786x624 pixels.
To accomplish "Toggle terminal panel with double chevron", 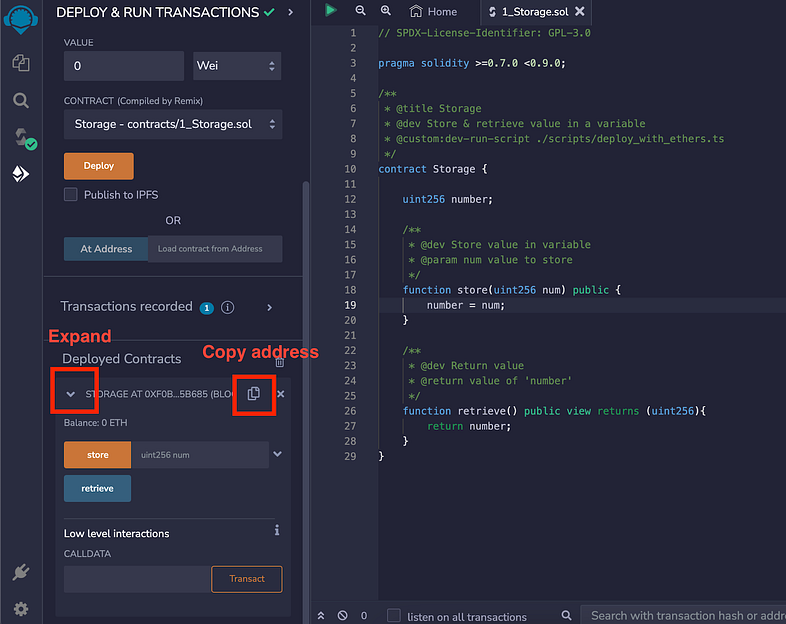I will tap(321, 615).
